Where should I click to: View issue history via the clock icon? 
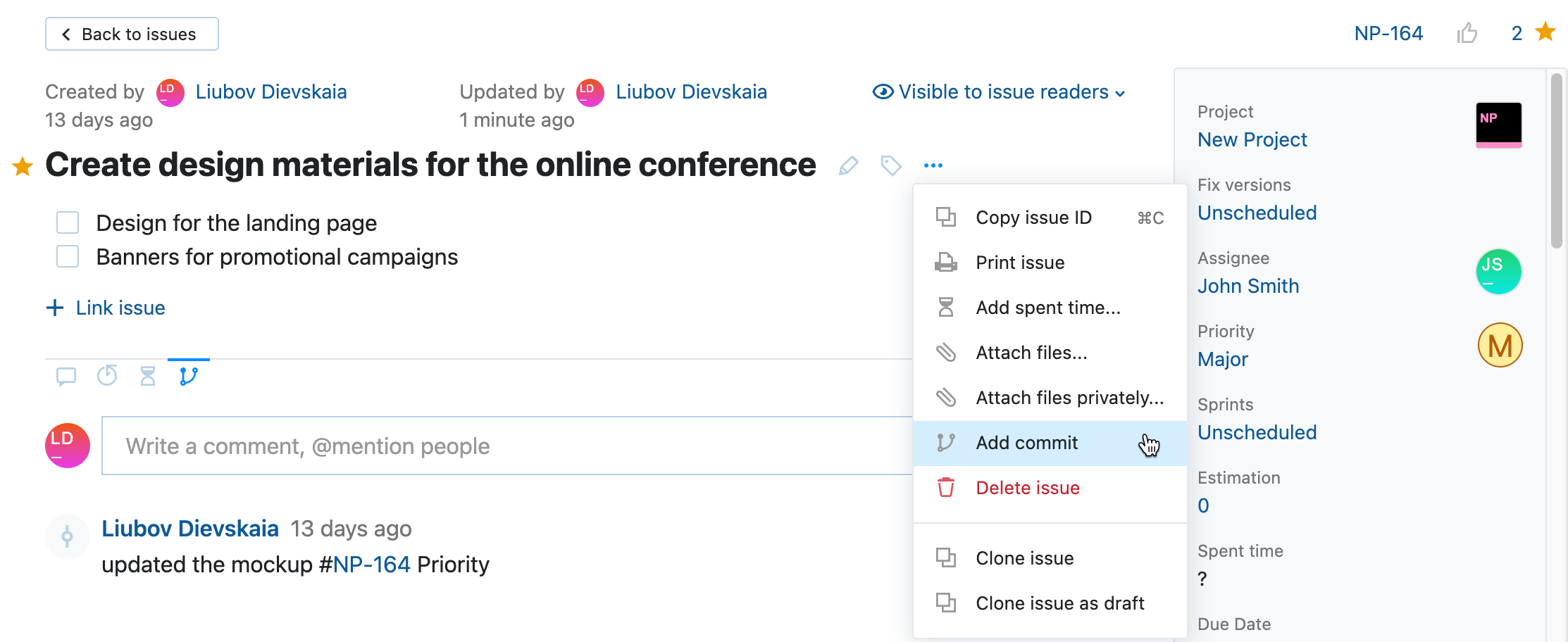[x=106, y=377]
